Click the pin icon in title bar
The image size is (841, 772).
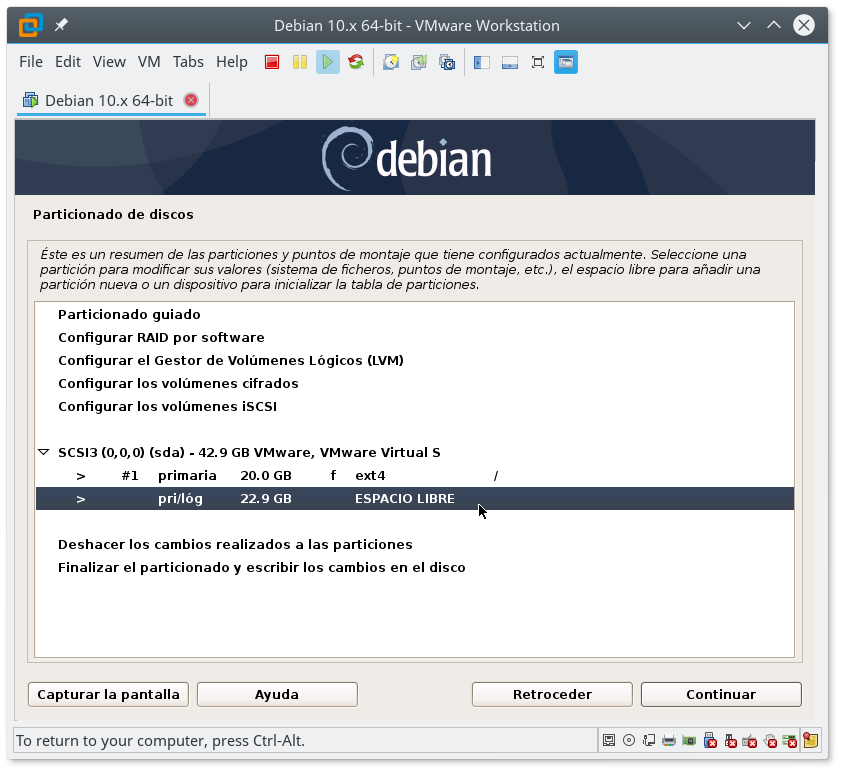coord(61,25)
